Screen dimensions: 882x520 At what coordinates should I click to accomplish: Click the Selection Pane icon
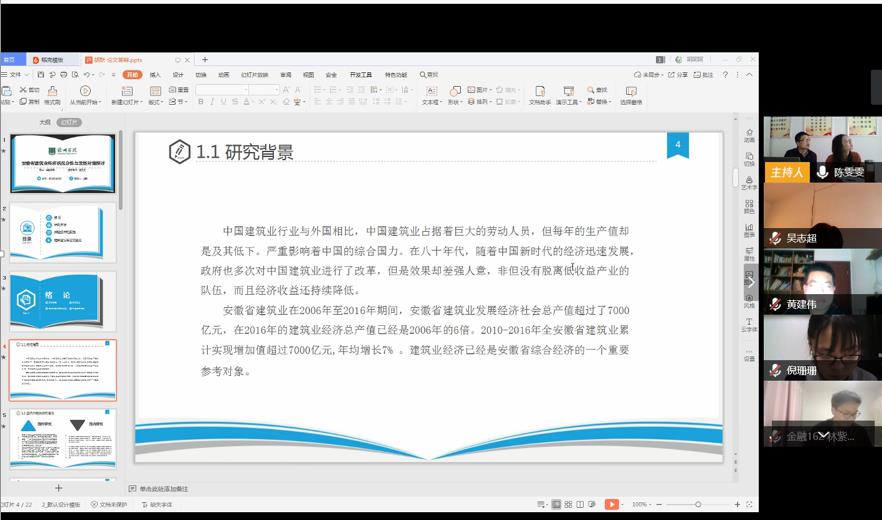[x=630, y=95]
